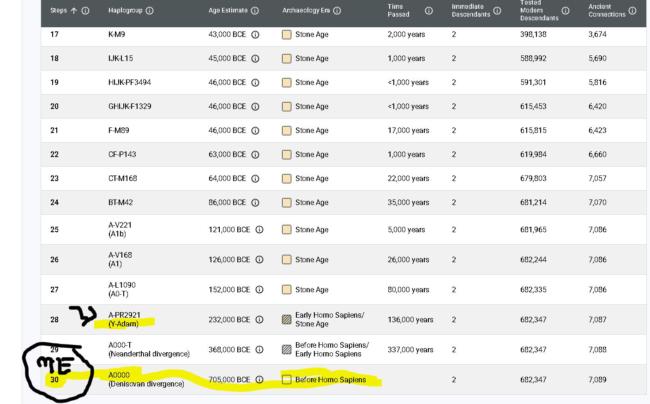Toggle the sort arrow on Steps column
The height and width of the screenshot is (404, 650).
pyautogui.click(x=73, y=11)
